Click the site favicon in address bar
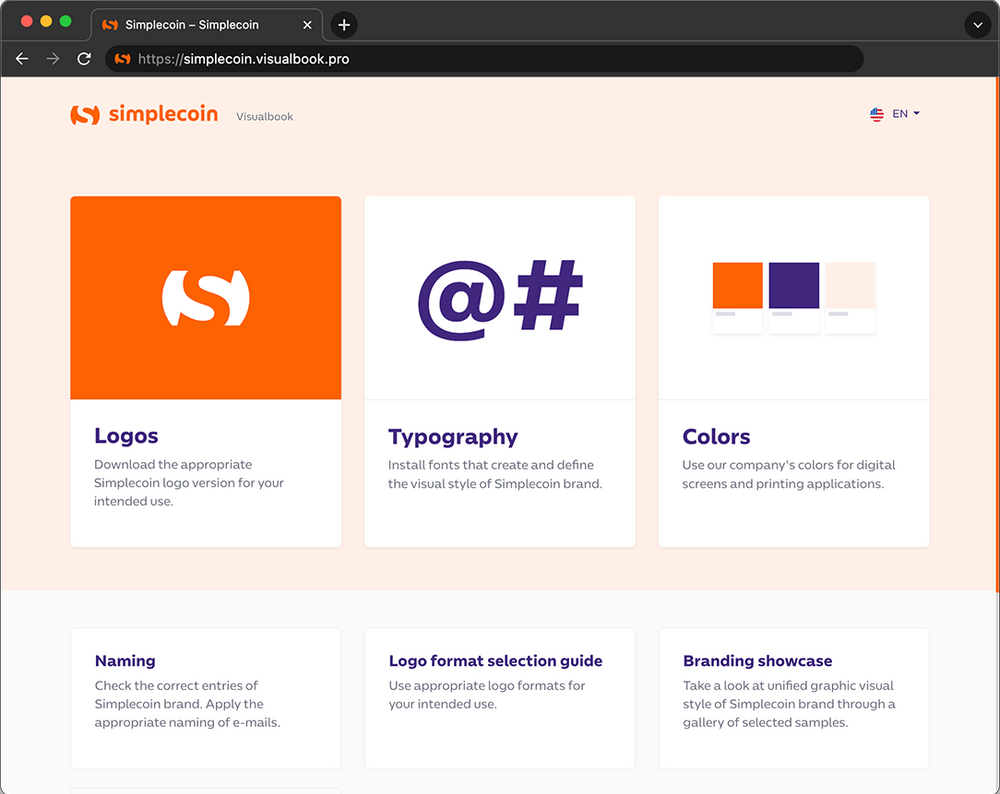Screen dimensions: 1000x794 [122, 59]
